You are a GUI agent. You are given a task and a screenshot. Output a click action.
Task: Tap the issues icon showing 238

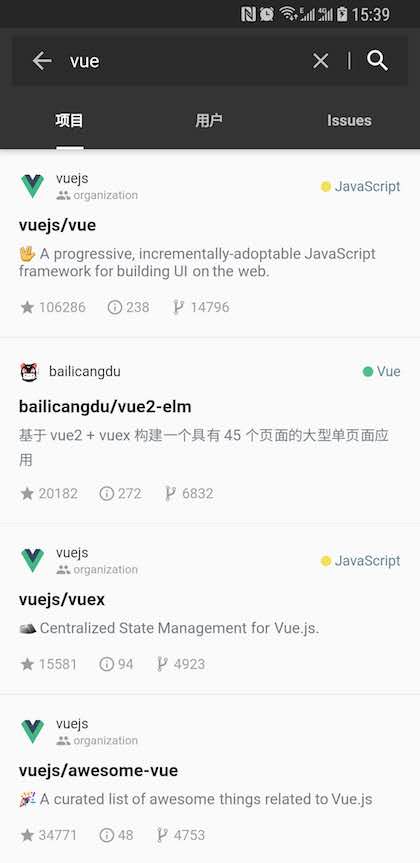(114, 307)
